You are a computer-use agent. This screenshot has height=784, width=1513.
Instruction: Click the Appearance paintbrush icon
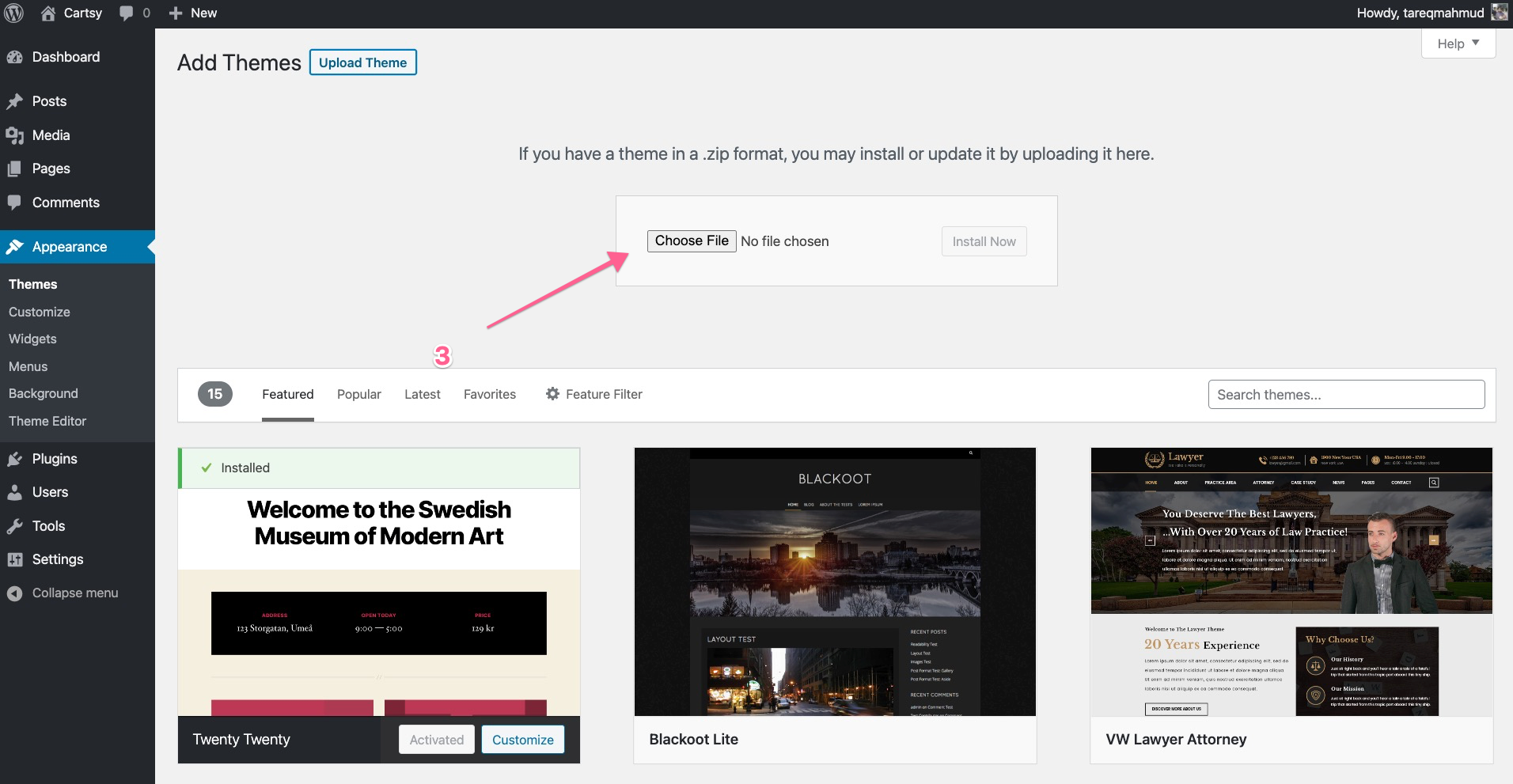[x=15, y=247]
